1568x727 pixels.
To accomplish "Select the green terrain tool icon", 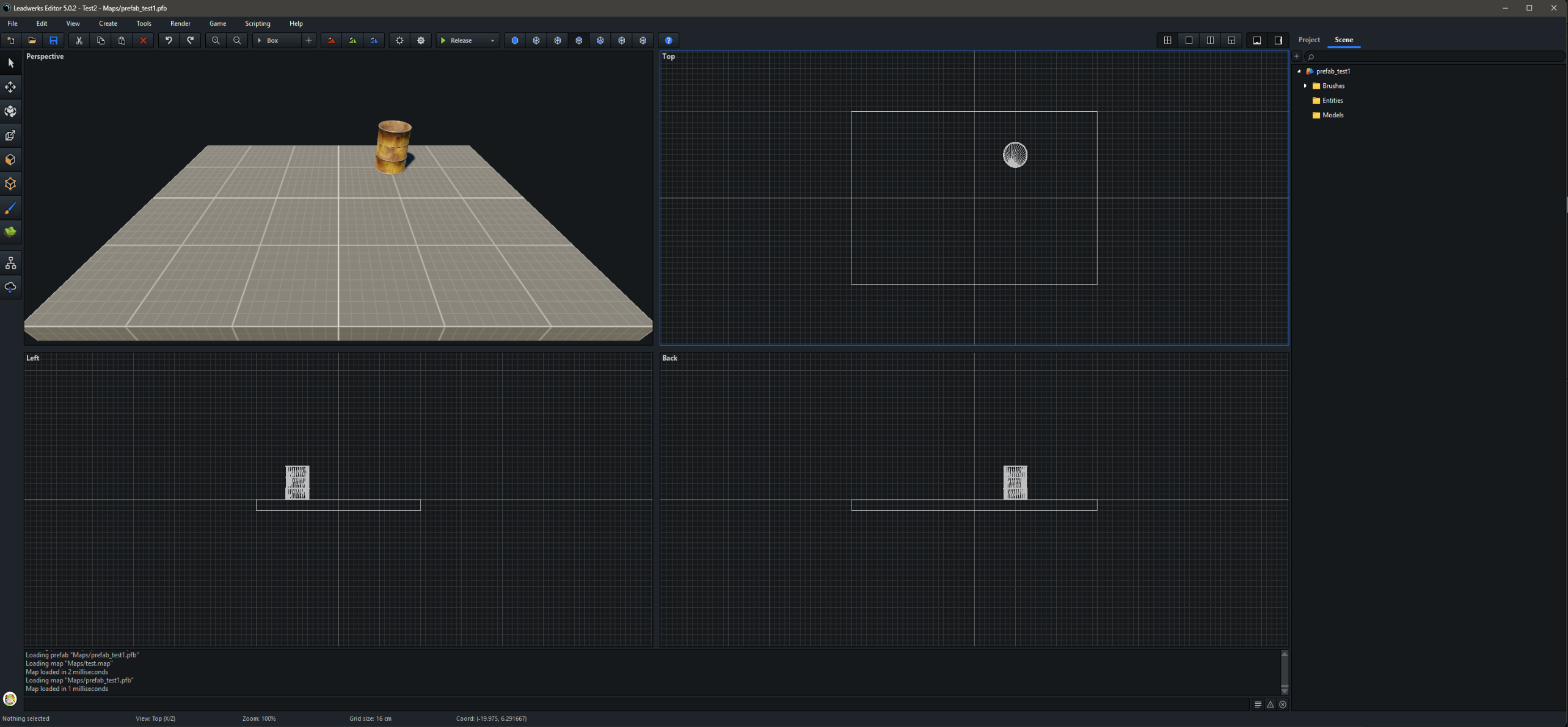I will click(10, 232).
